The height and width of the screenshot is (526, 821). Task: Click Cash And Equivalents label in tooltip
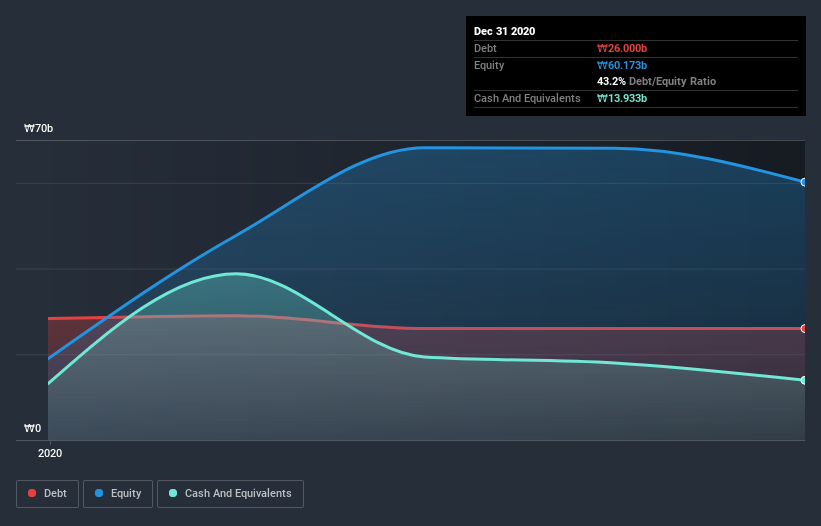[527, 98]
